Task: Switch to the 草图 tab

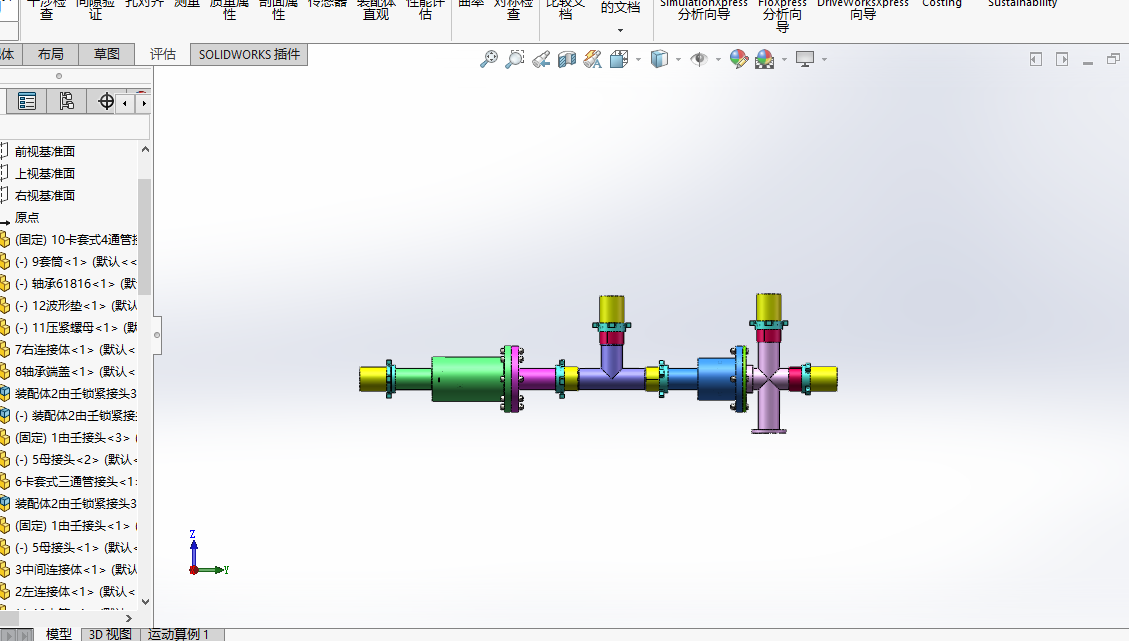Action: click(x=107, y=54)
